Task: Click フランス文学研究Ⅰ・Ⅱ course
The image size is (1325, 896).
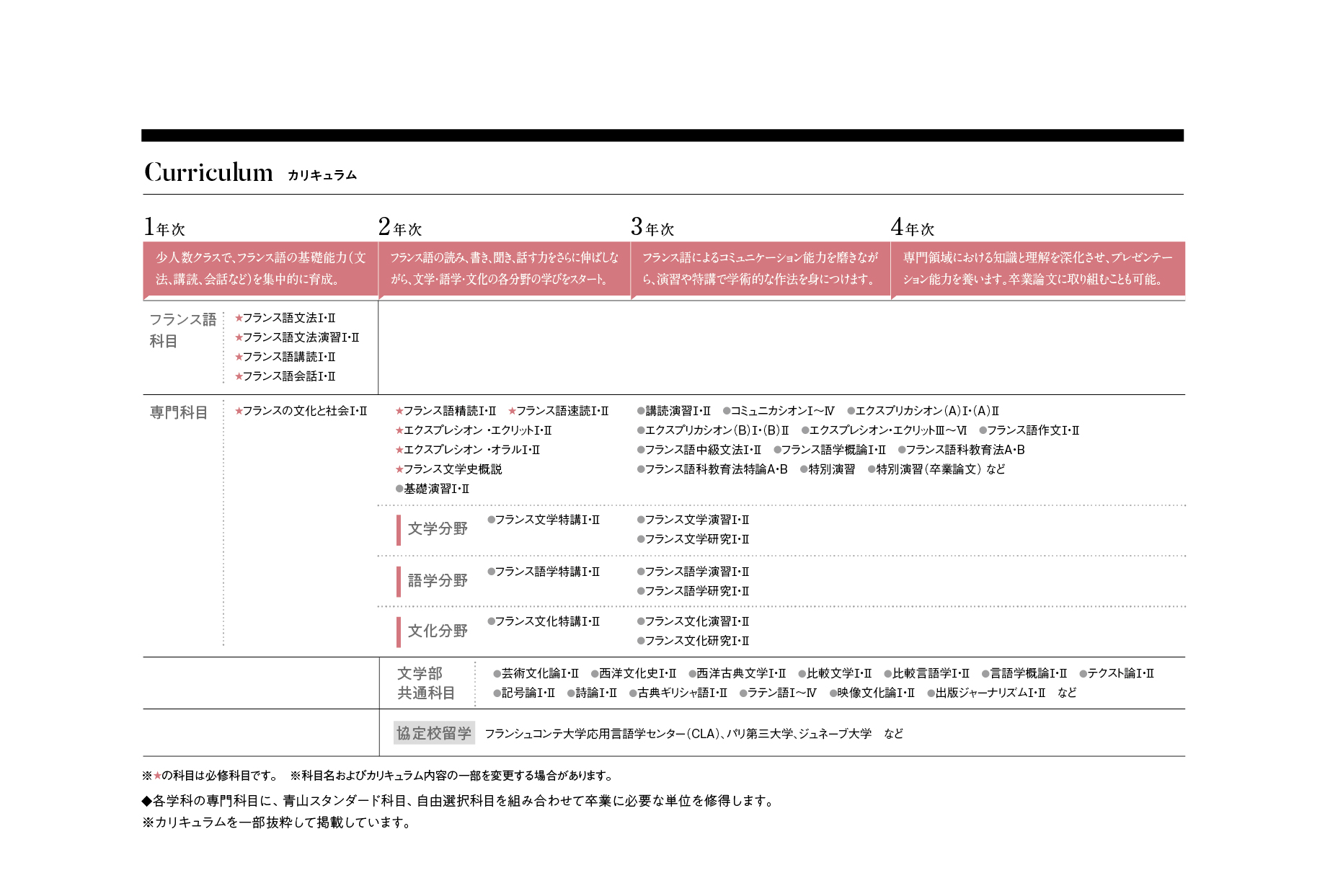Action: 693,539
